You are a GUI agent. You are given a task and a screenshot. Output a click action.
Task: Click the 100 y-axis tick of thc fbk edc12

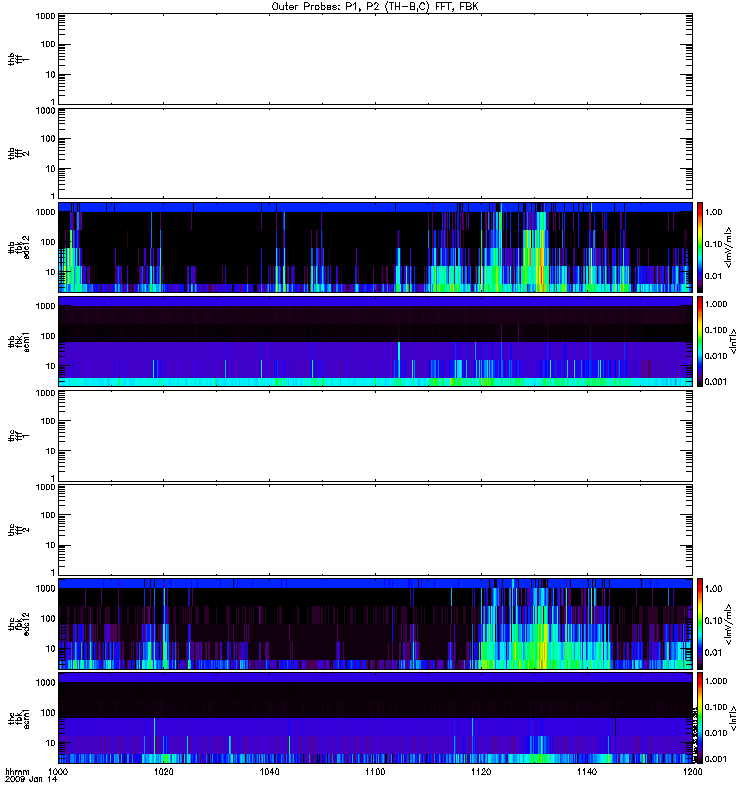(x=48, y=618)
